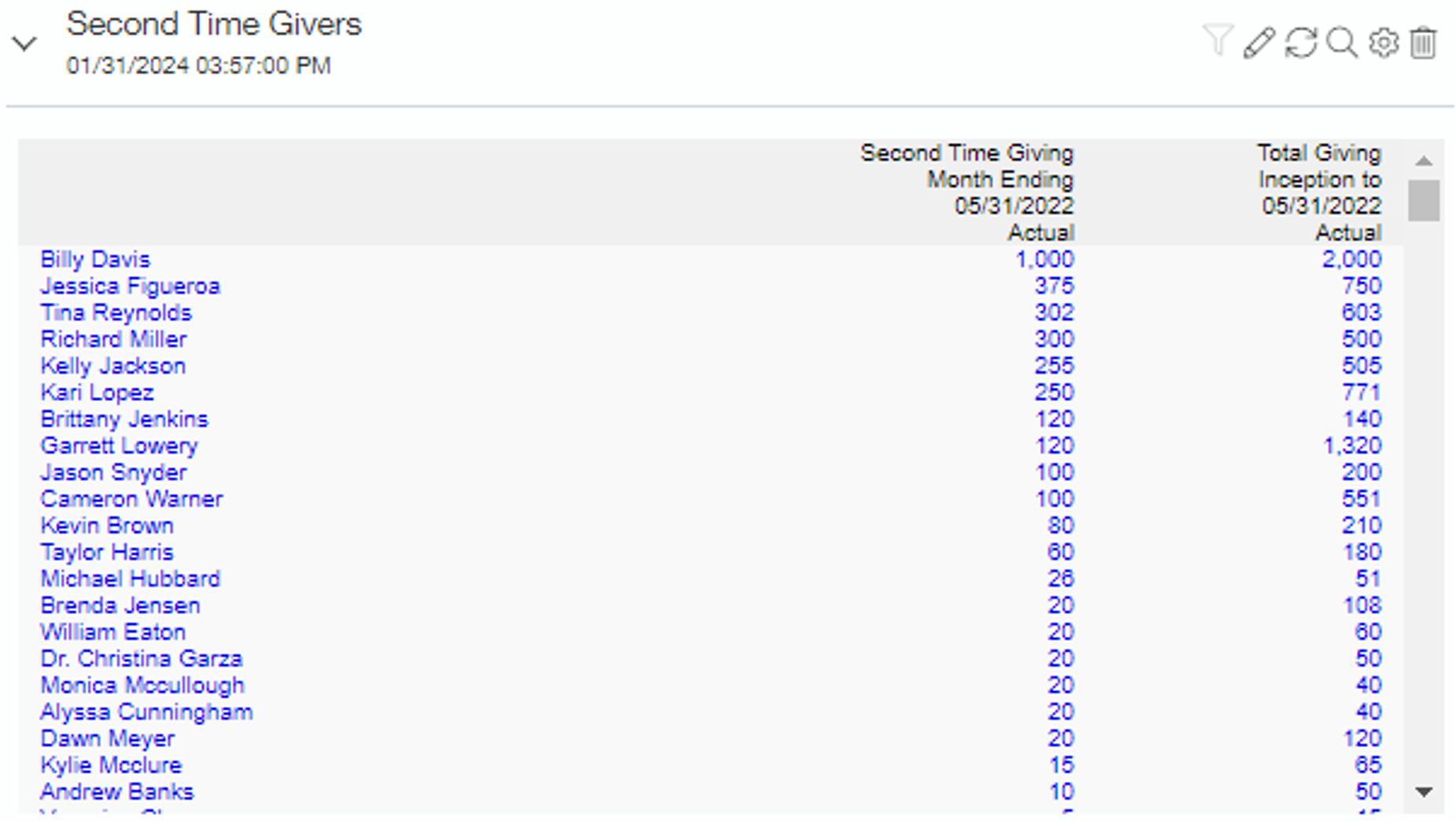
Task: Click Richard Miller's name
Action: point(113,340)
